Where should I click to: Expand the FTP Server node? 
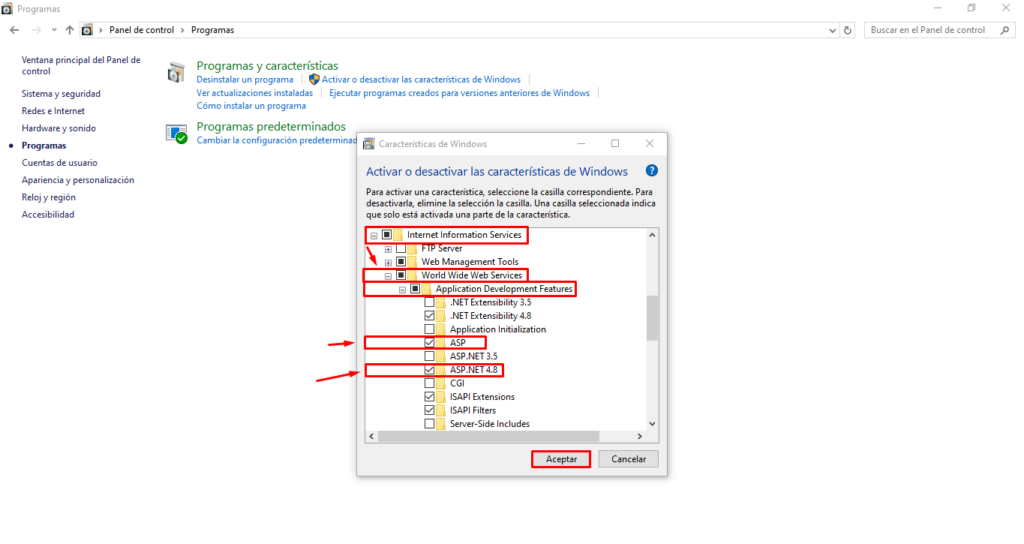(388, 249)
